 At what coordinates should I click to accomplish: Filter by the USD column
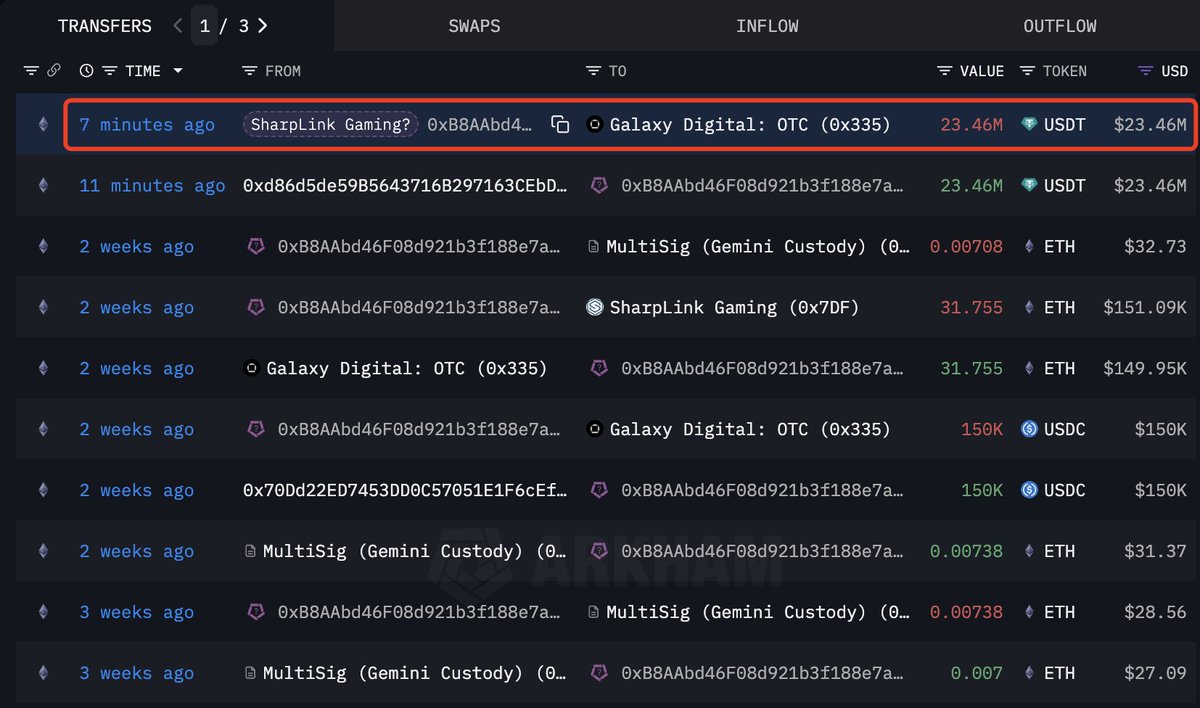coord(1147,71)
